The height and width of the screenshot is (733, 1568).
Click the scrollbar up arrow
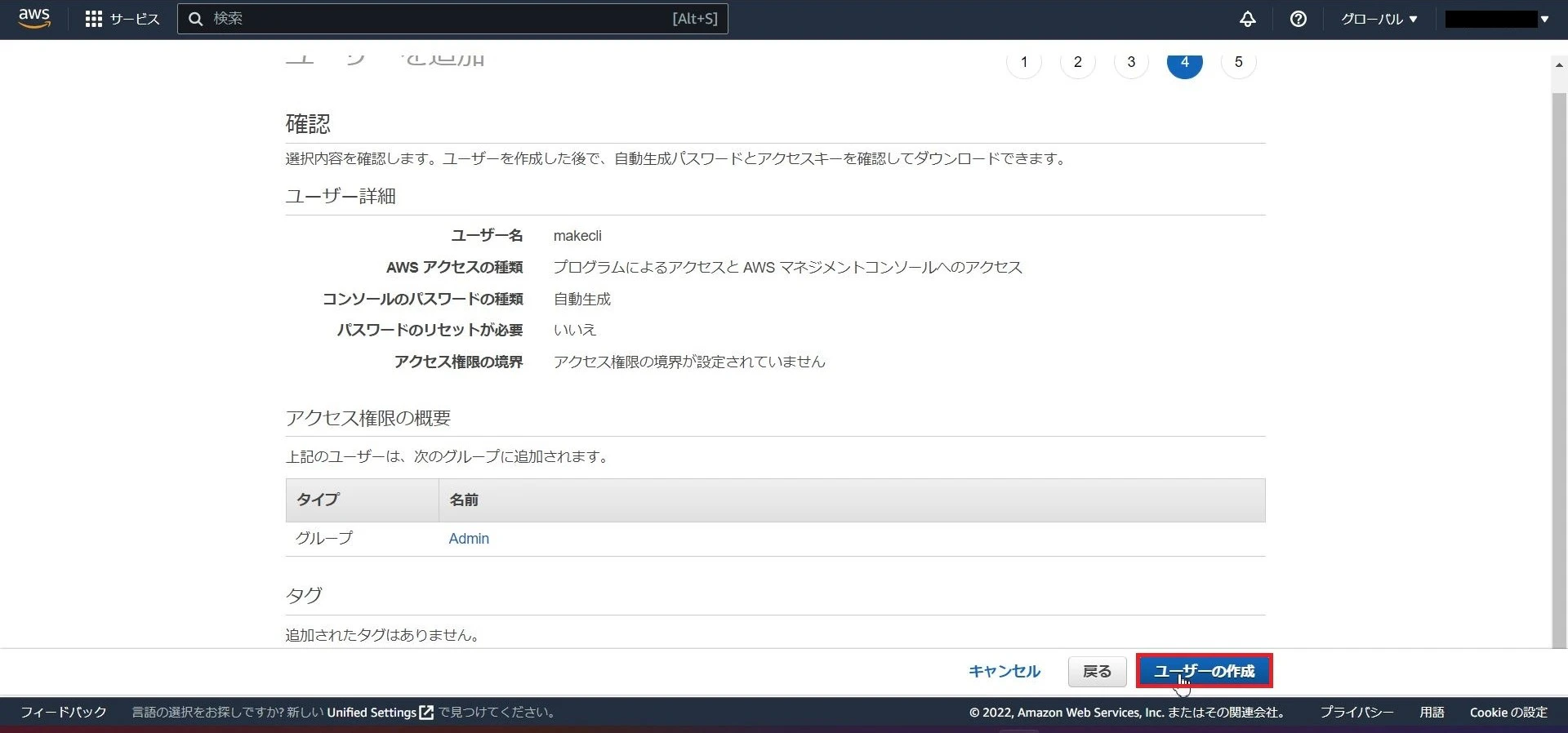1559,64
